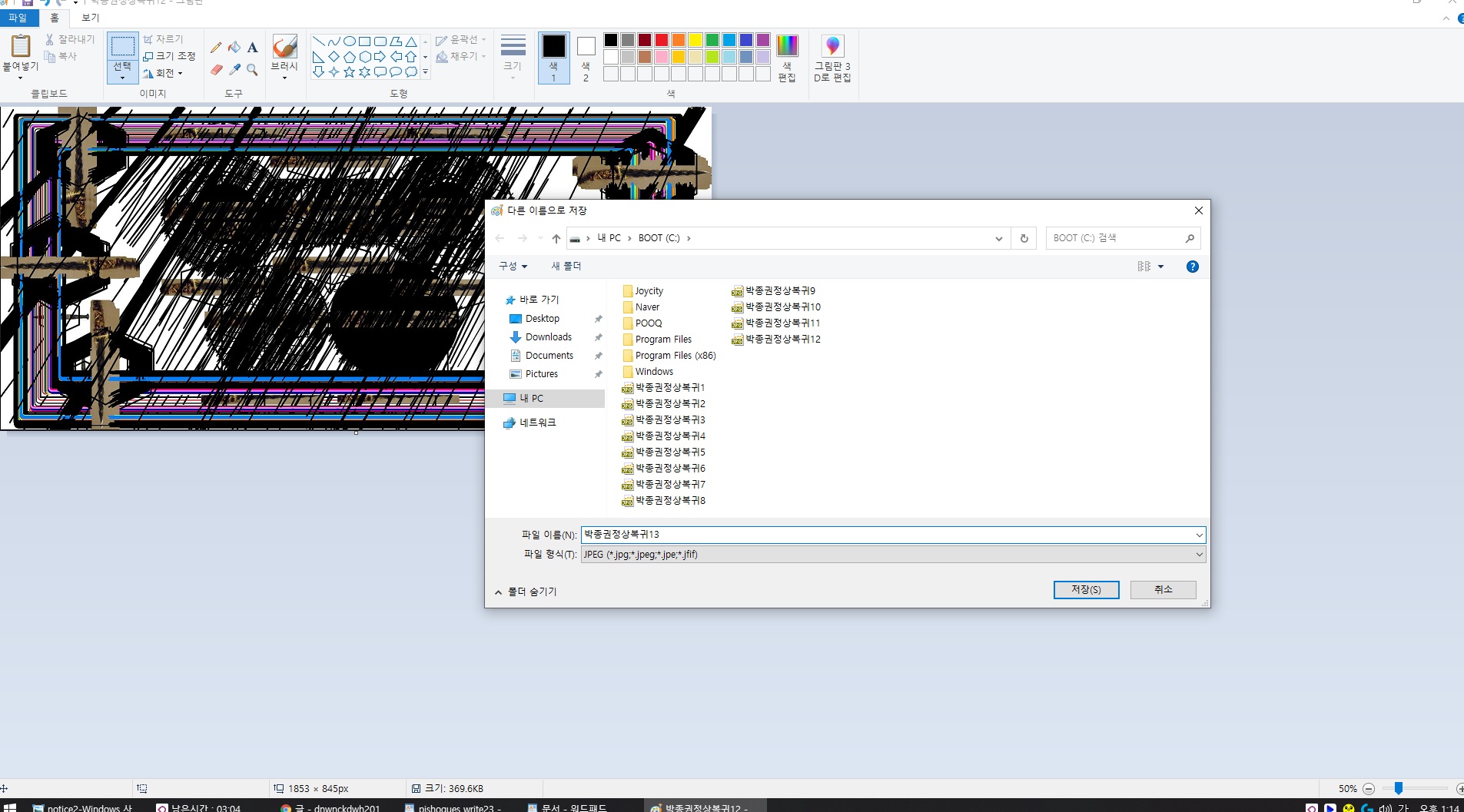This screenshot has height=812, width=1464.
Task: Click the search magnifier in dialog
Action: click(1190, 238)
